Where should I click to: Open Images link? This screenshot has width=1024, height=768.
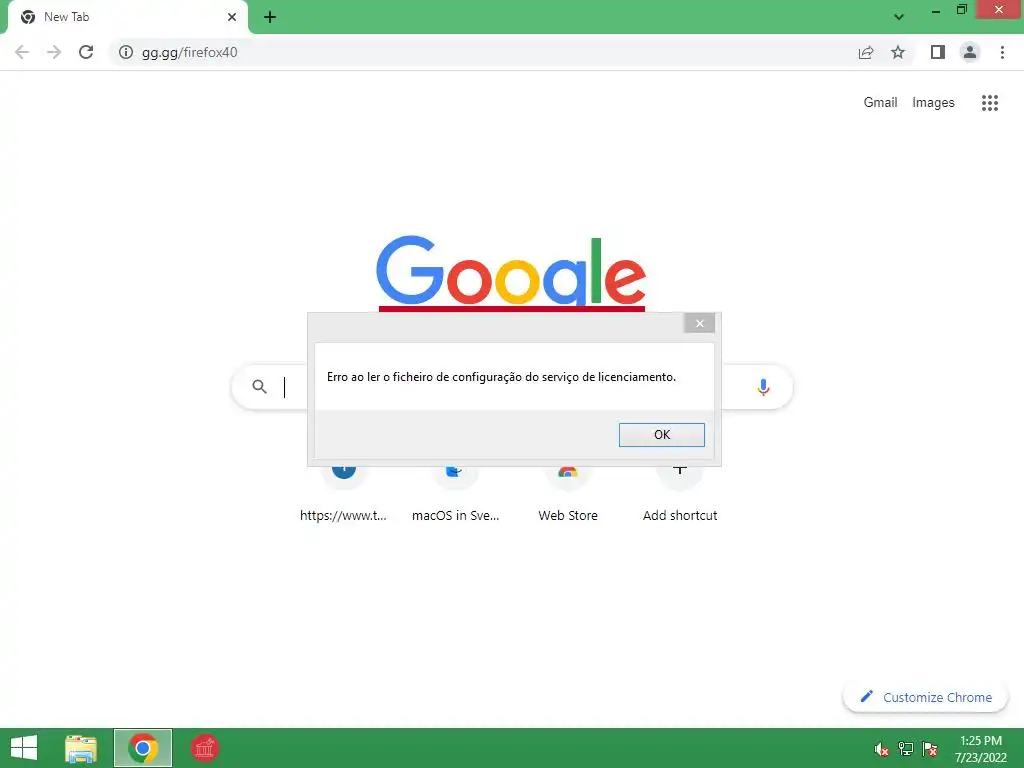tap(933, 103)
